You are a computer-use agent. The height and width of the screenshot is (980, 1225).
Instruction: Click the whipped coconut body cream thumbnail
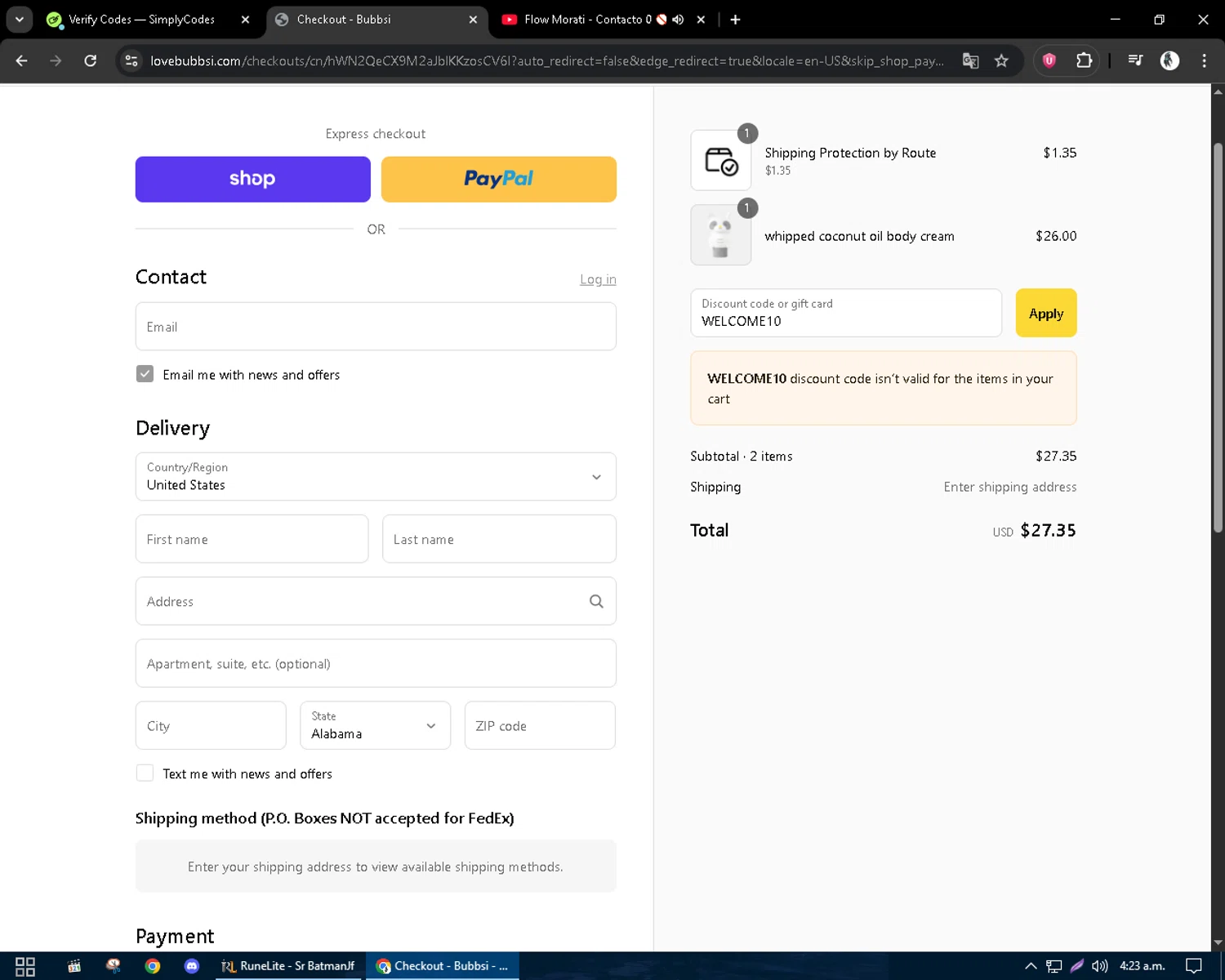(720, 235)
